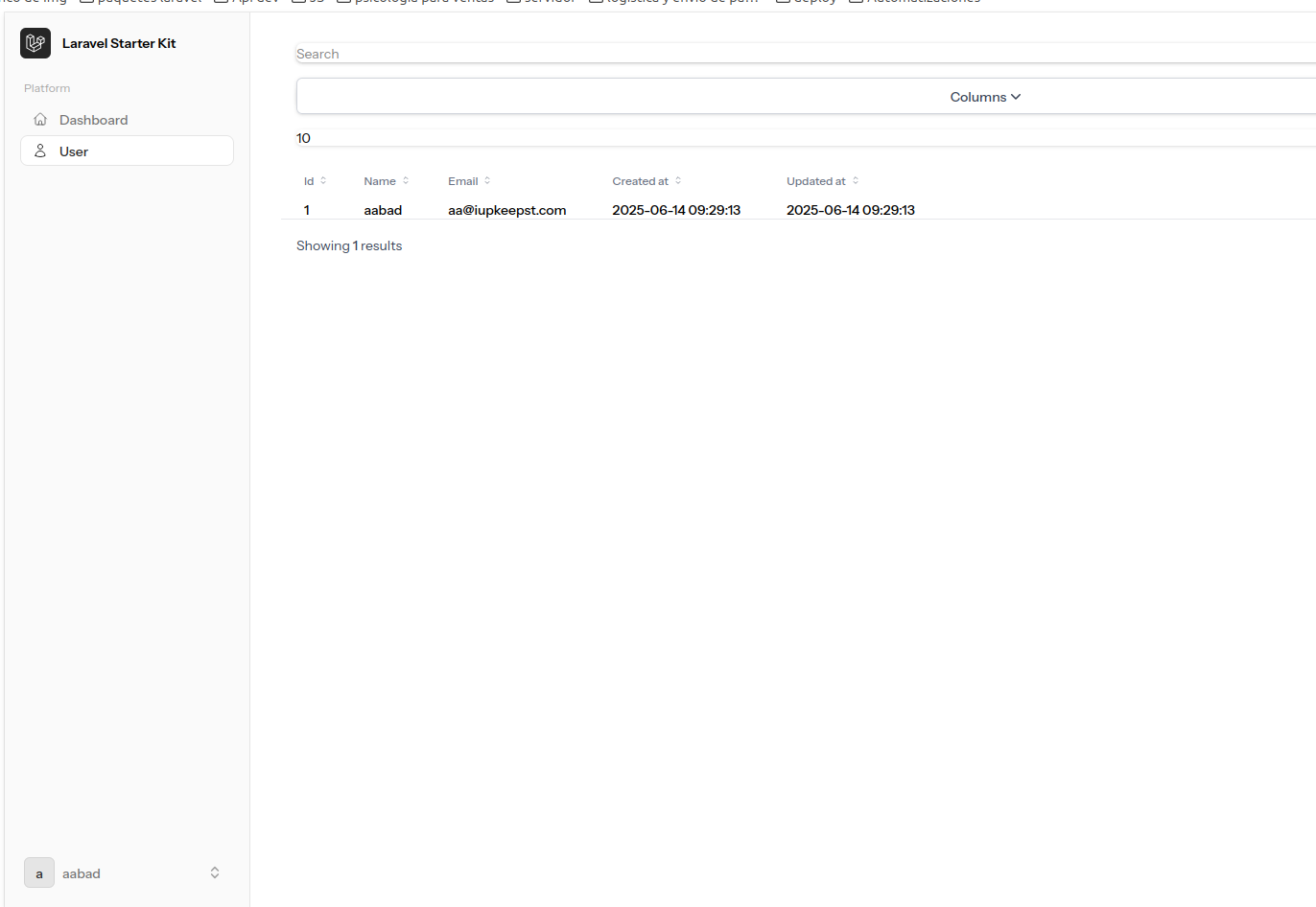Click the aabad username in sidebar footer

(x=82, y=873)
